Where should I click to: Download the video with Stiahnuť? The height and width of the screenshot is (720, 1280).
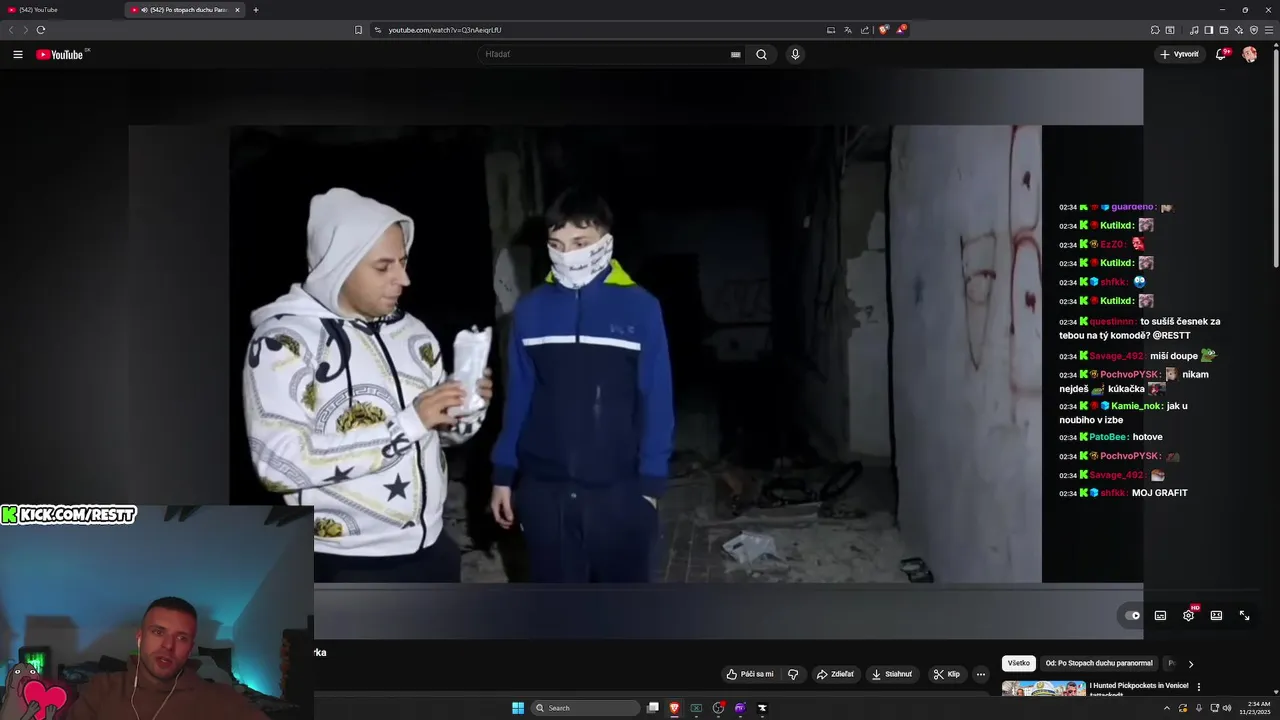[892, 674]
